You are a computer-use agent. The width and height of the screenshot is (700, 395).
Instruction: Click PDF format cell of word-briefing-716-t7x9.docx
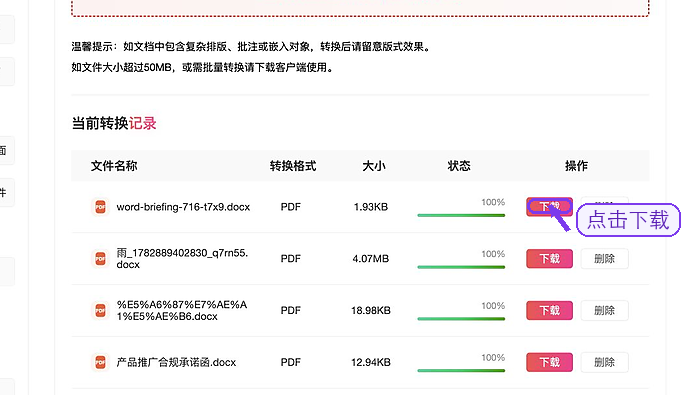pyautogui.click(x=291, y=207)
